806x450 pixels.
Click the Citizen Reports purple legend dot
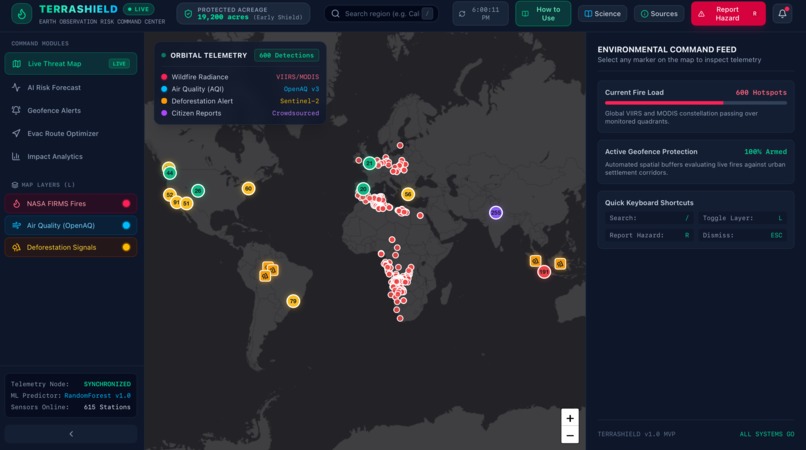click(164, 113)
